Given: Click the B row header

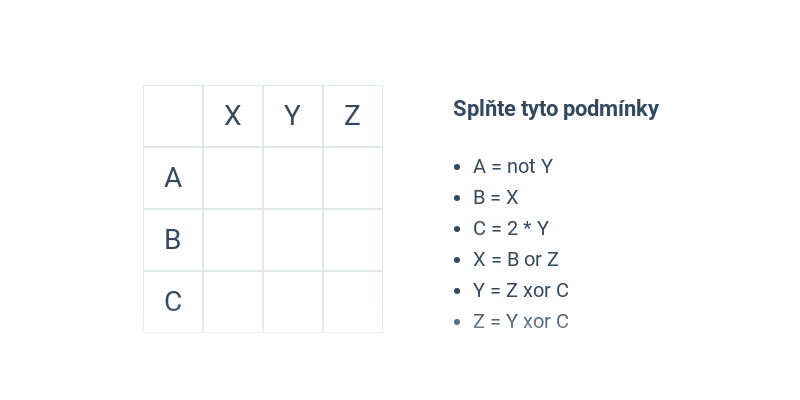Looking at the screenshot, I should tap(173, 240).
